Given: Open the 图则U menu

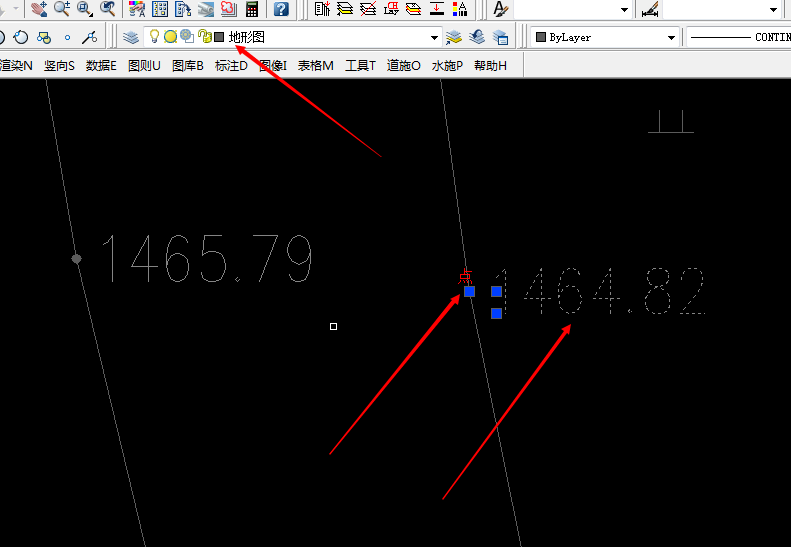Looking at the screenshot, I should click(144, 66).
